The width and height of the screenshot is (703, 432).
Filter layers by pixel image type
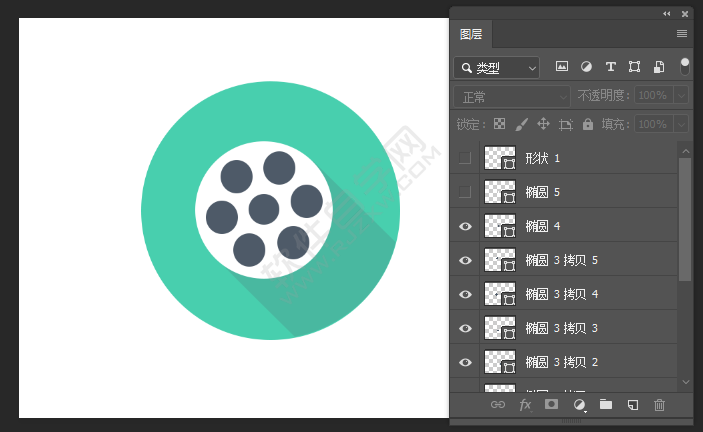coord(562,67)
